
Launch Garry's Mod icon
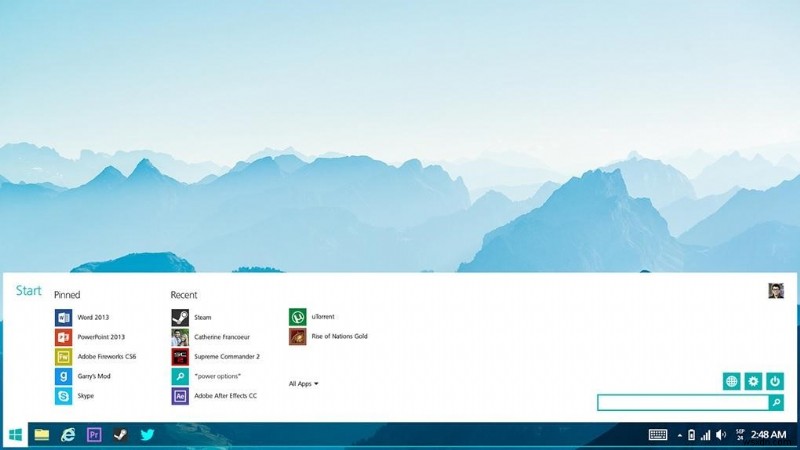pos(63,376)
